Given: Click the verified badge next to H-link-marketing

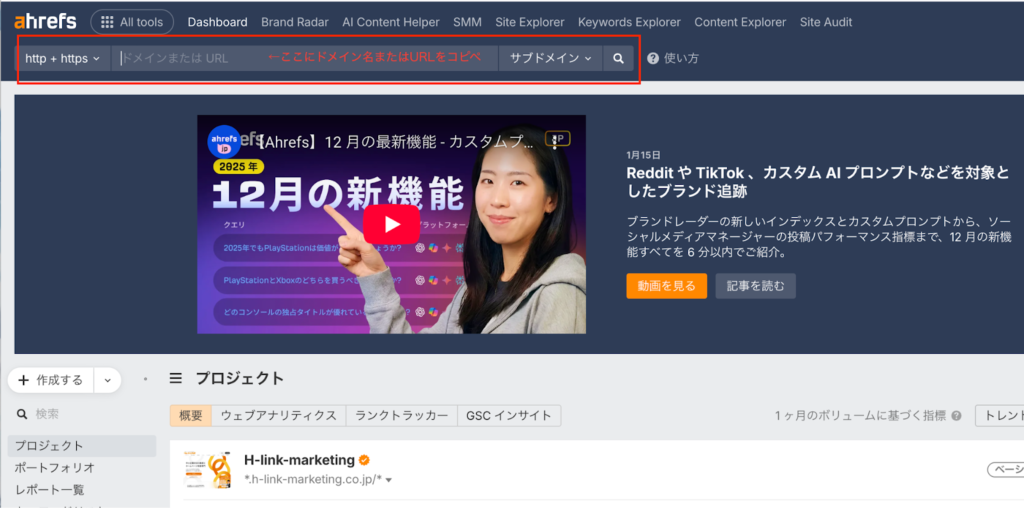Looking at the screenshot, I should click(x=365, y=460).
